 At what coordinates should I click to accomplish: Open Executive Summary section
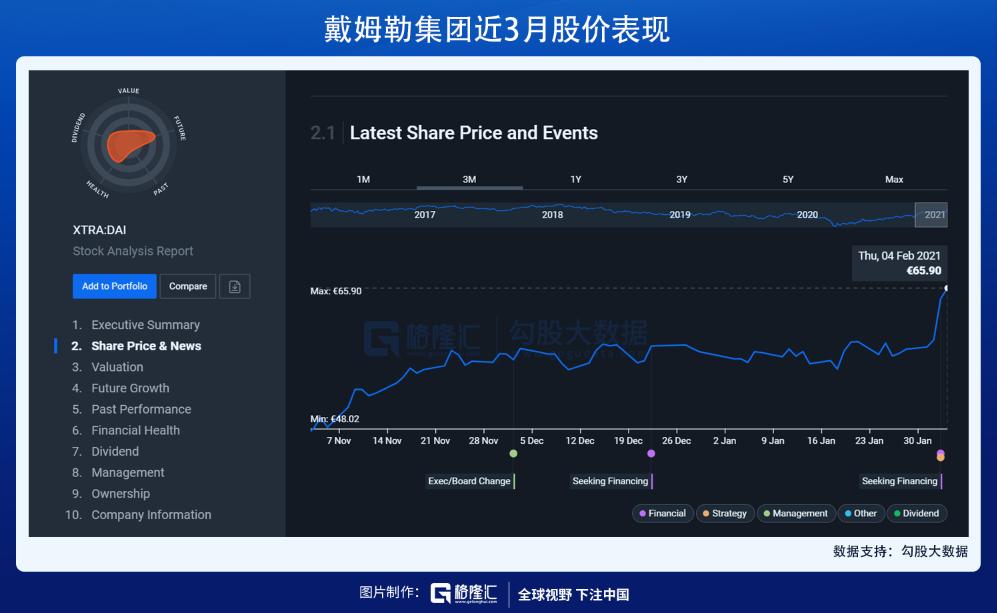[x=145, y=325]
